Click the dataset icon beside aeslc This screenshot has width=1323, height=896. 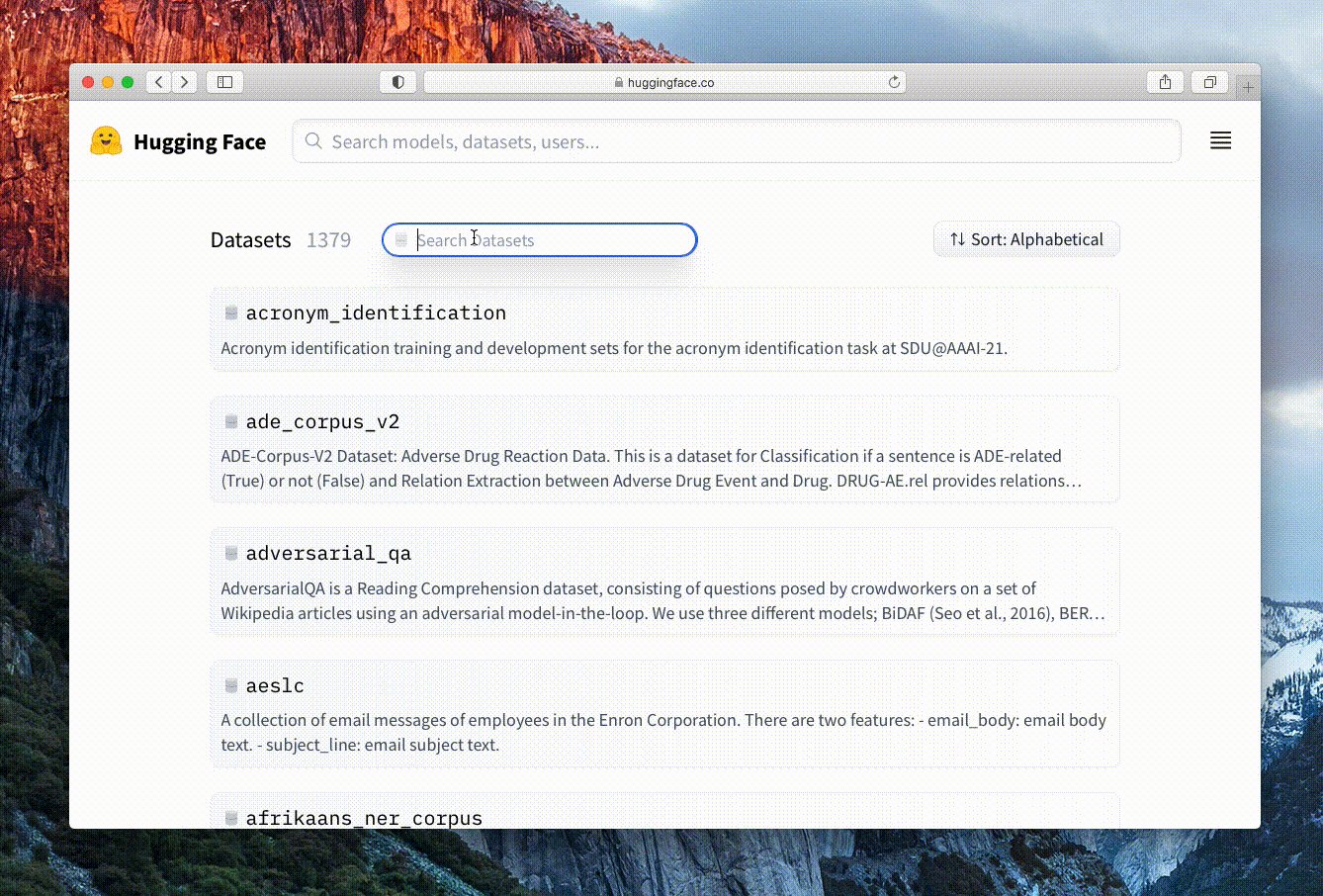pyautogui.click(x=230, y=684)
